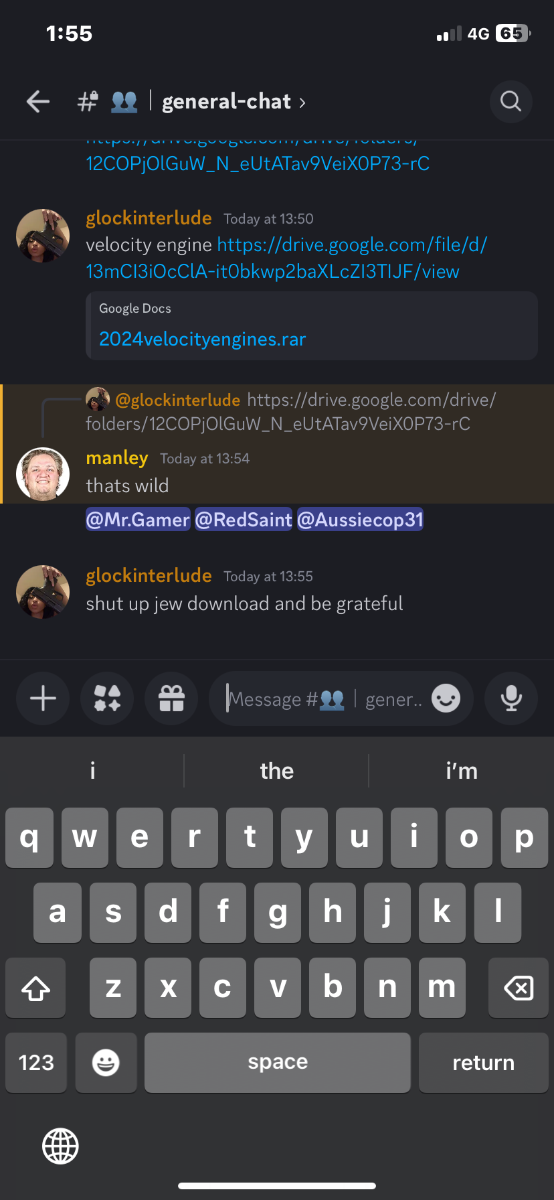Open the channel search magnifier icon
This screenshot has width=554, height=1200.
511,101
